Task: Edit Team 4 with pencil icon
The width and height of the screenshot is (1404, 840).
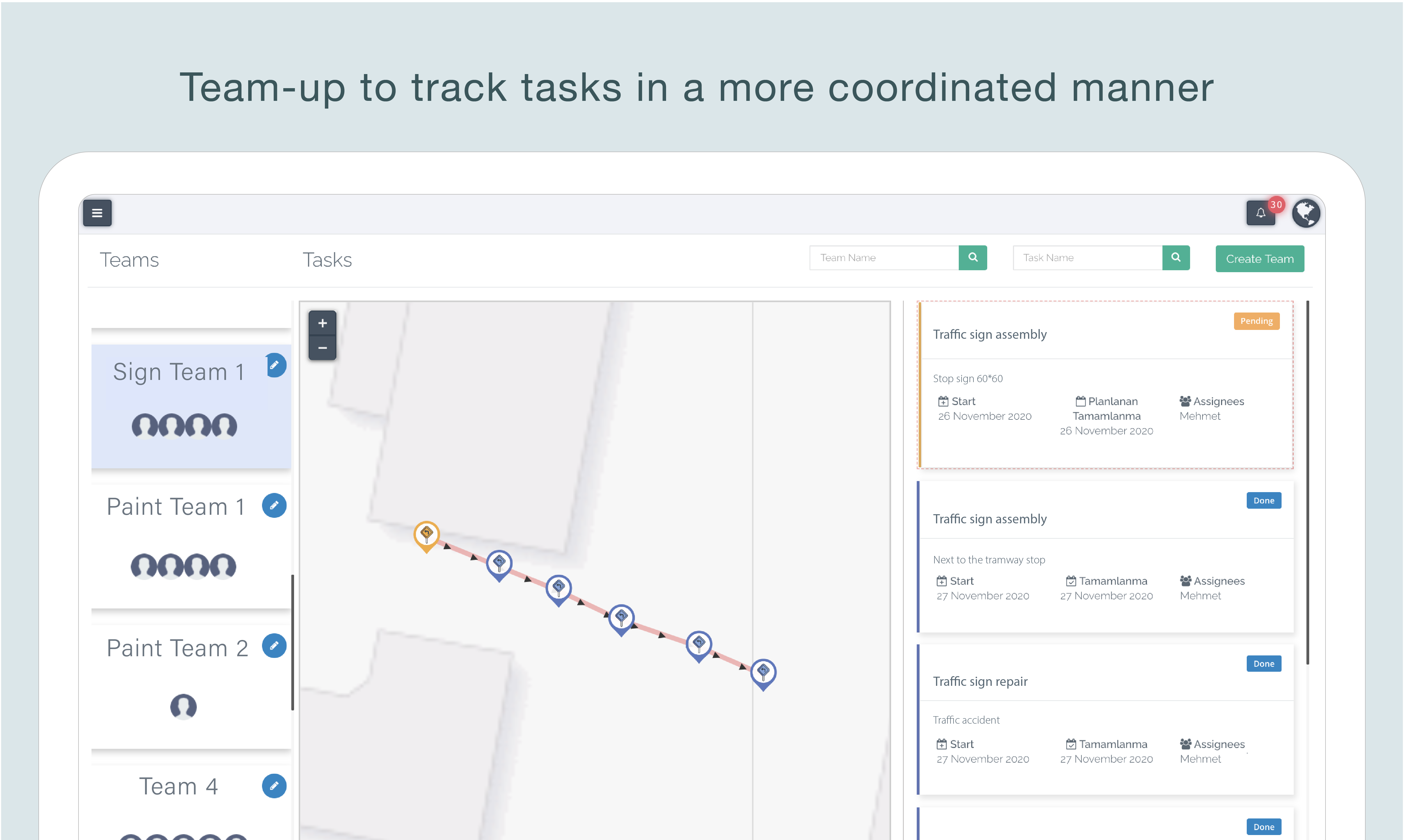Action: 274,786
